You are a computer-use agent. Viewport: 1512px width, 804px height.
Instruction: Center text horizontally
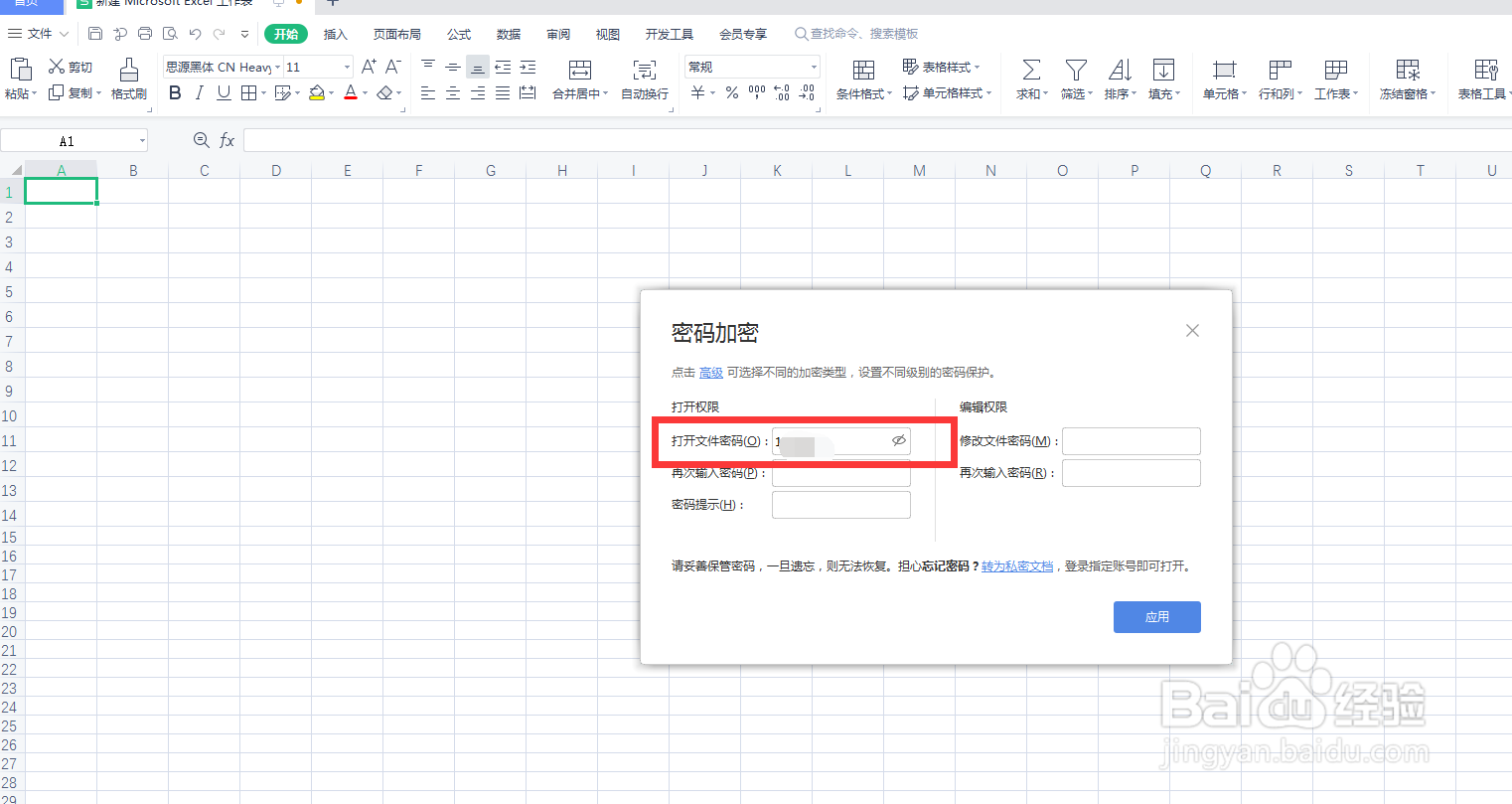(x=453, y=92)
